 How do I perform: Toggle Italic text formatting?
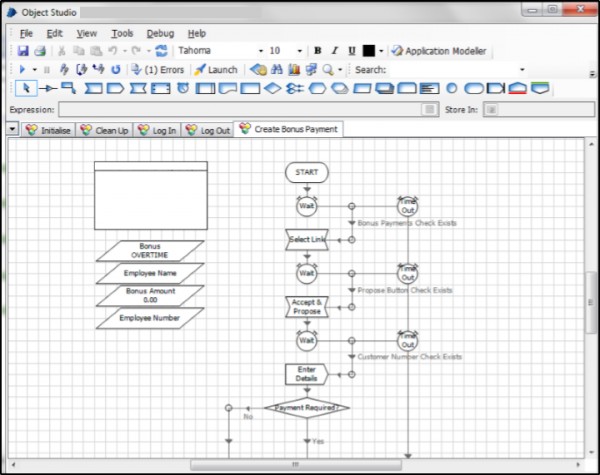coord(335,51)
